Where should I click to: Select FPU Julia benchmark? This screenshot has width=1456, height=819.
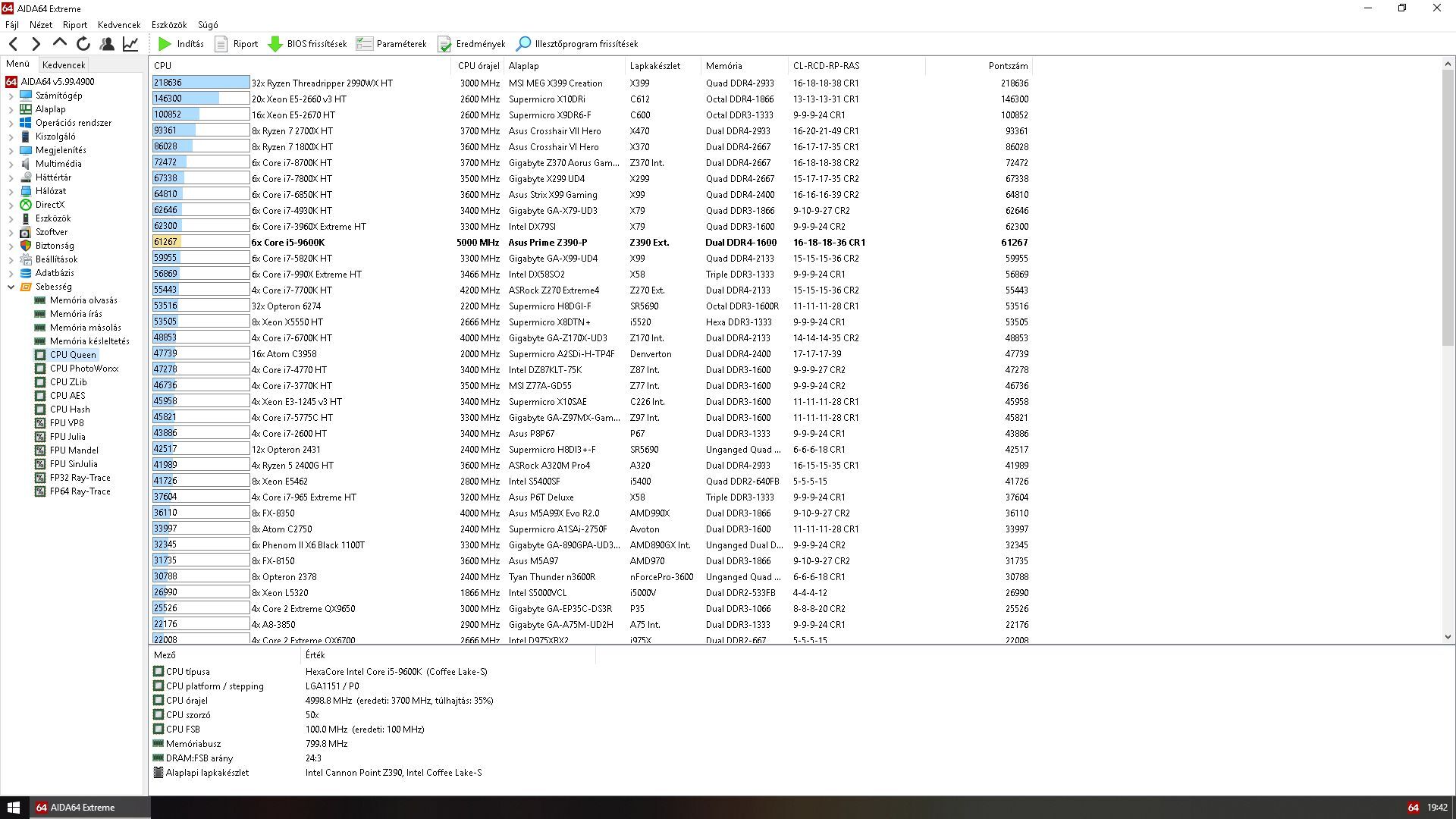pyautogui.click(x=67, y=437)
